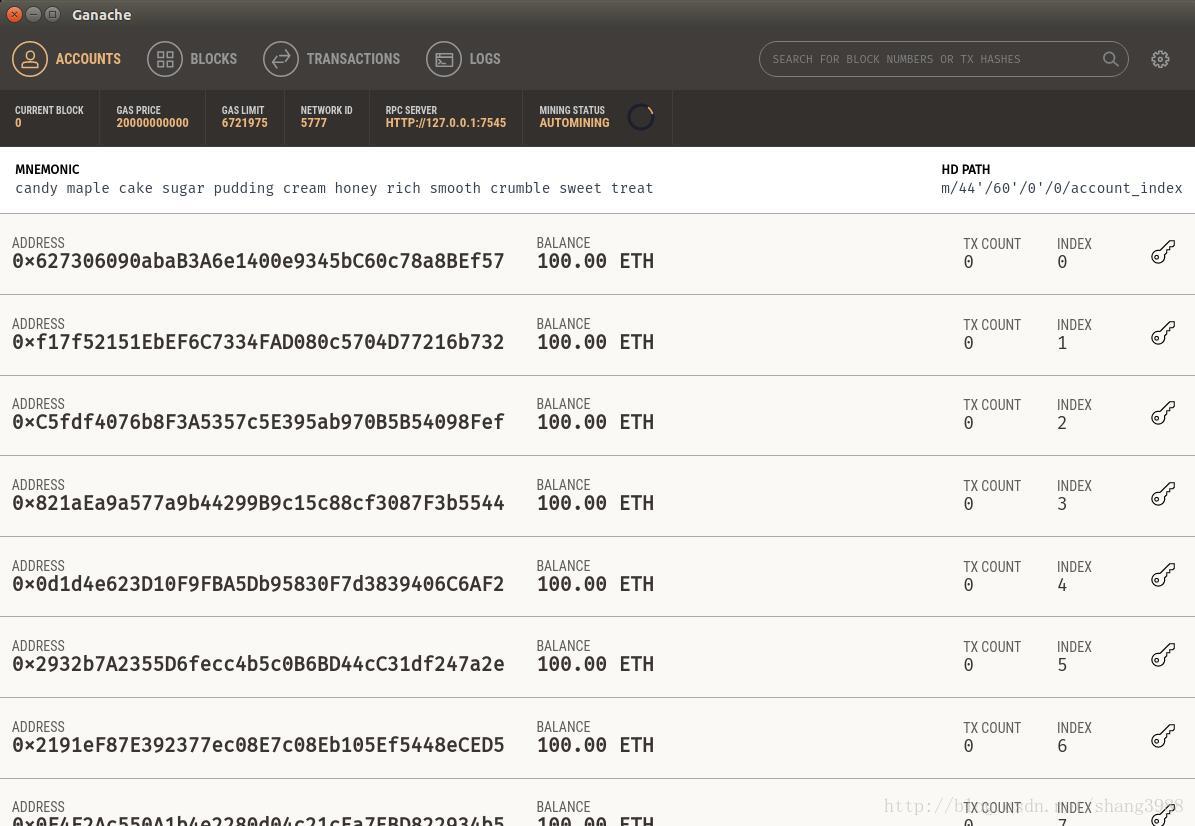
Task: Click the mining status spinner icon
Action: 641,117
